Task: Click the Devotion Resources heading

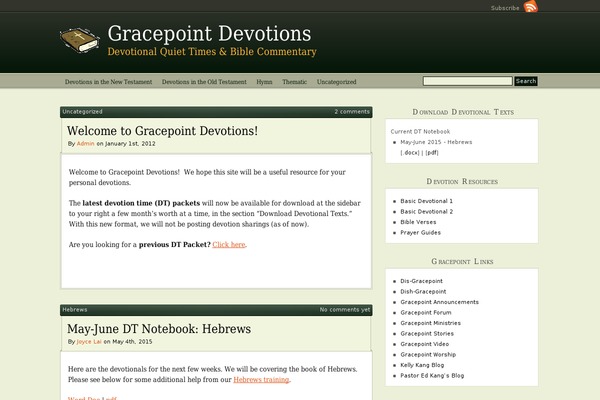Action: [462, 181]
